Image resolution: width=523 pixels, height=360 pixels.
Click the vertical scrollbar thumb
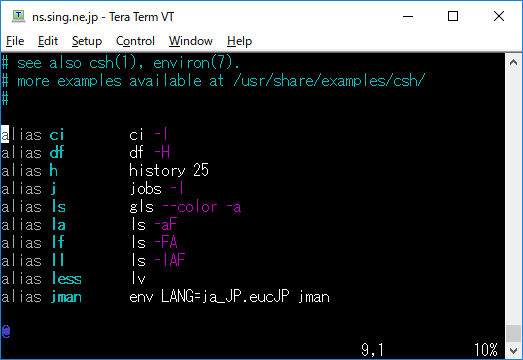click(x=514, y=333)
